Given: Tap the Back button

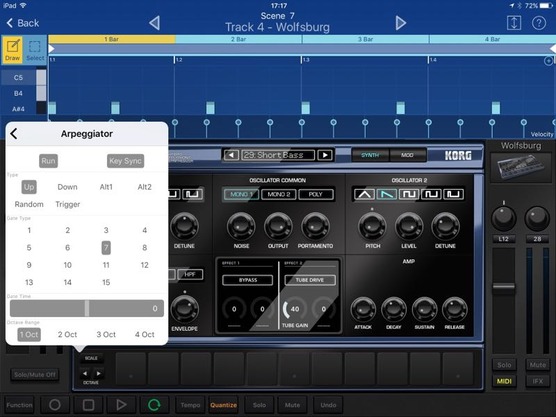Looking at the screenshot, I should [23, 23].
